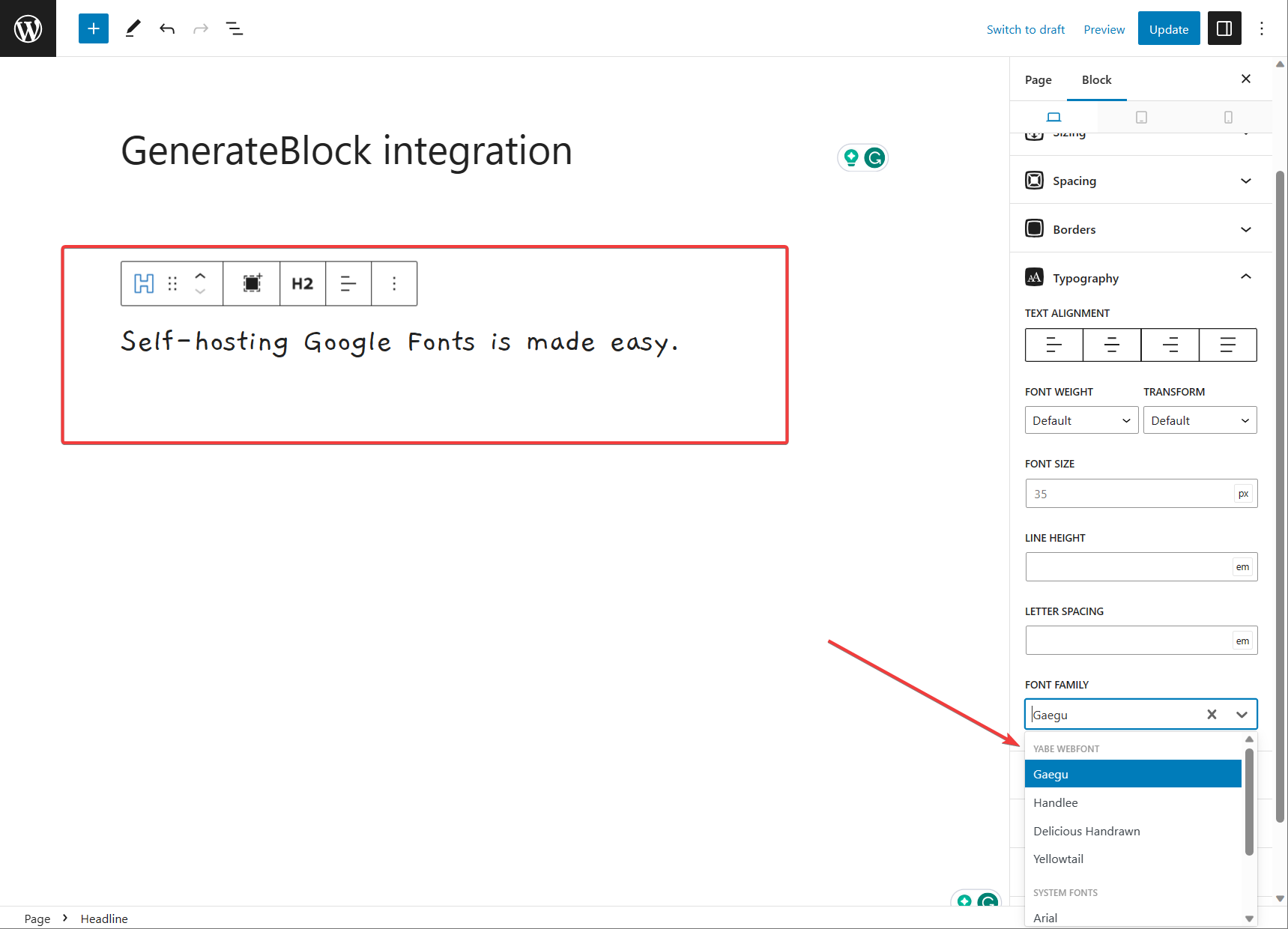Change the H2 heading level
This screenshot has width=1288, height=929.
303,283
